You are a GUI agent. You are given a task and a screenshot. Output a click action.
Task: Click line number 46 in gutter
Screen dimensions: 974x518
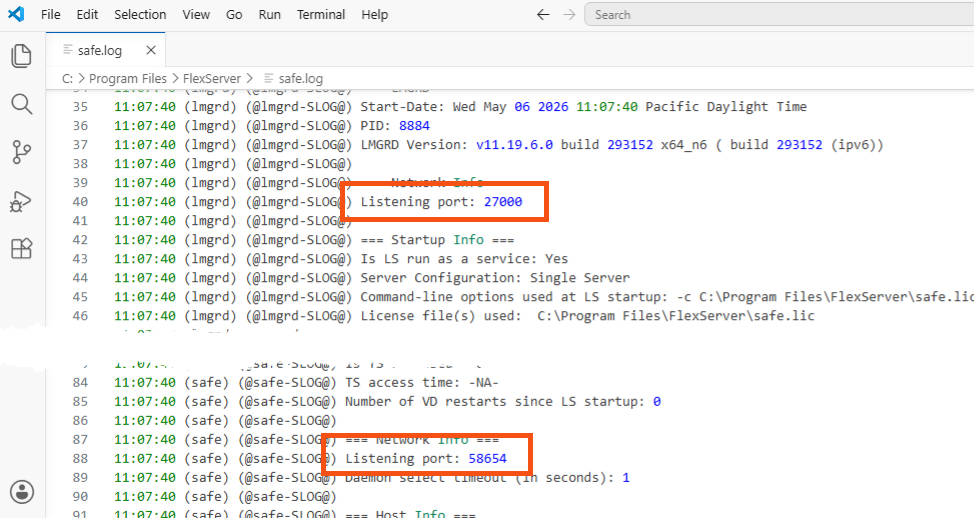click(80, 316)
